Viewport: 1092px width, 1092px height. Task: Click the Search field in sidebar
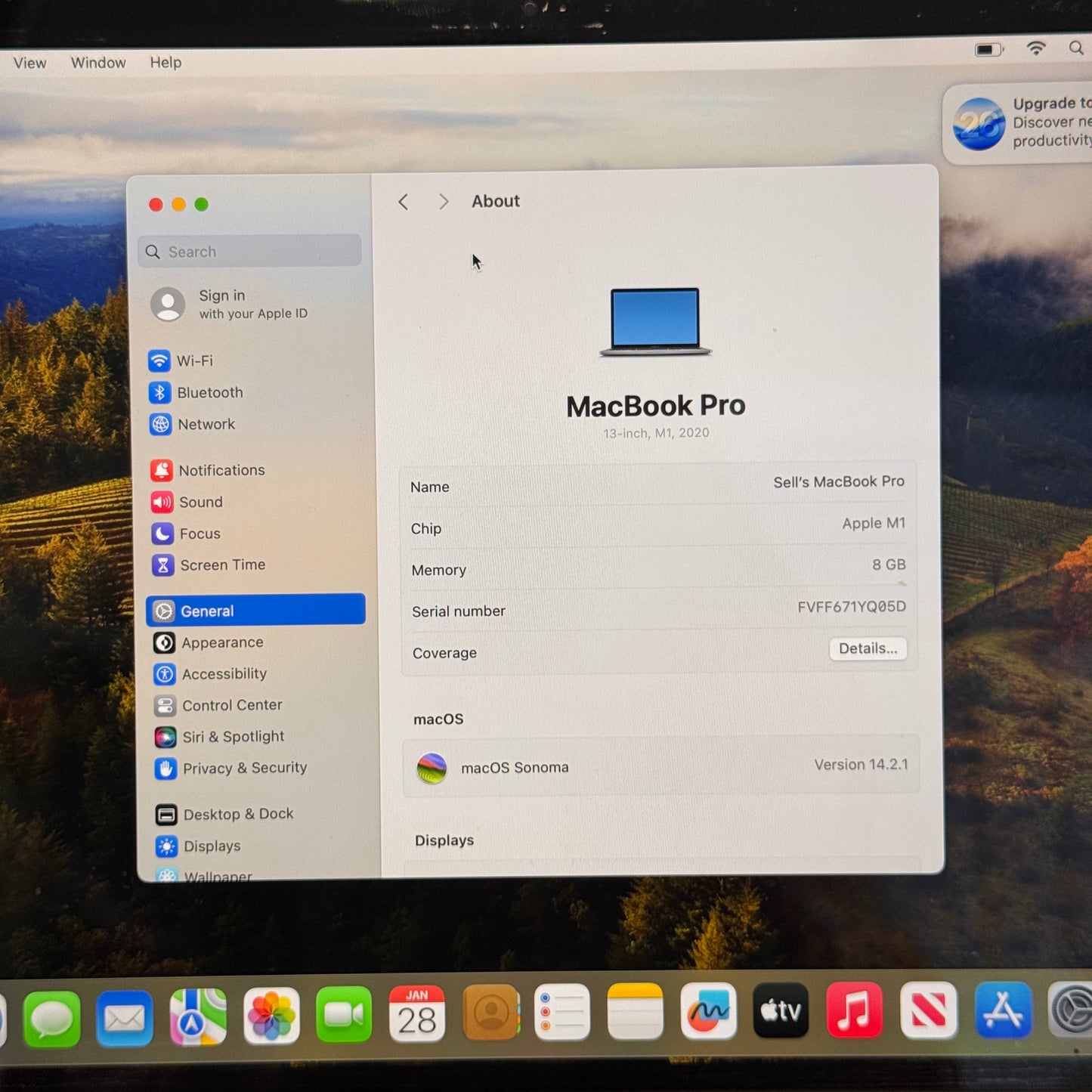coord(249,251)
